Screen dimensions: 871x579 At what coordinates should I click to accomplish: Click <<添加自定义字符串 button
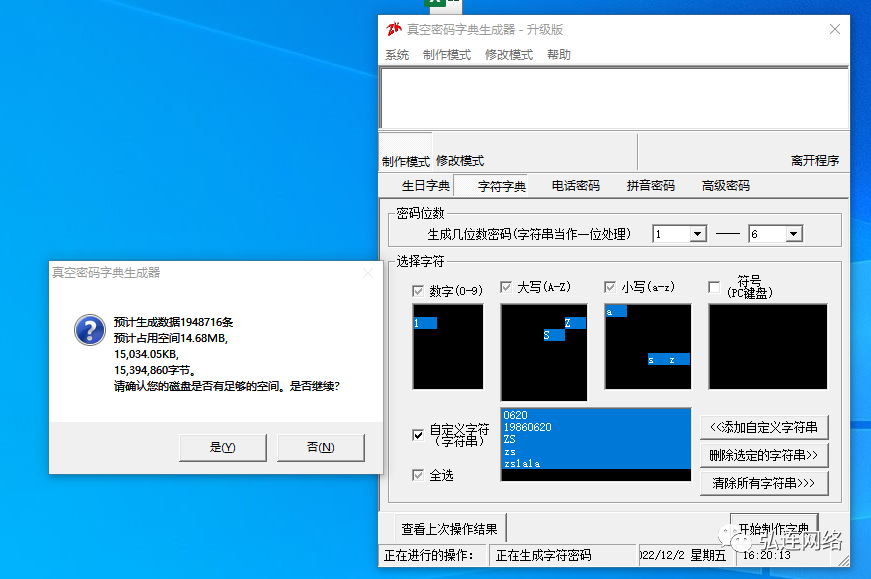click(764, 427)
